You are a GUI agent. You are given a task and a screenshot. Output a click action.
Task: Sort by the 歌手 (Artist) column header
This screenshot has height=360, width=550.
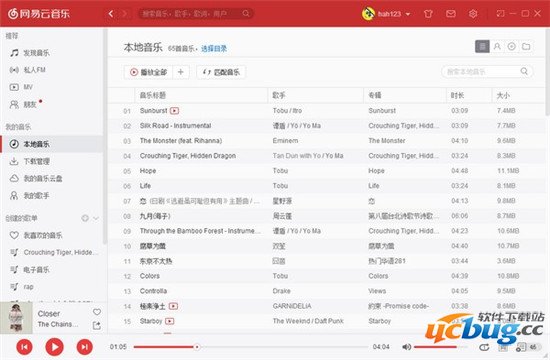pyautogui.click(x=316, y=95)
